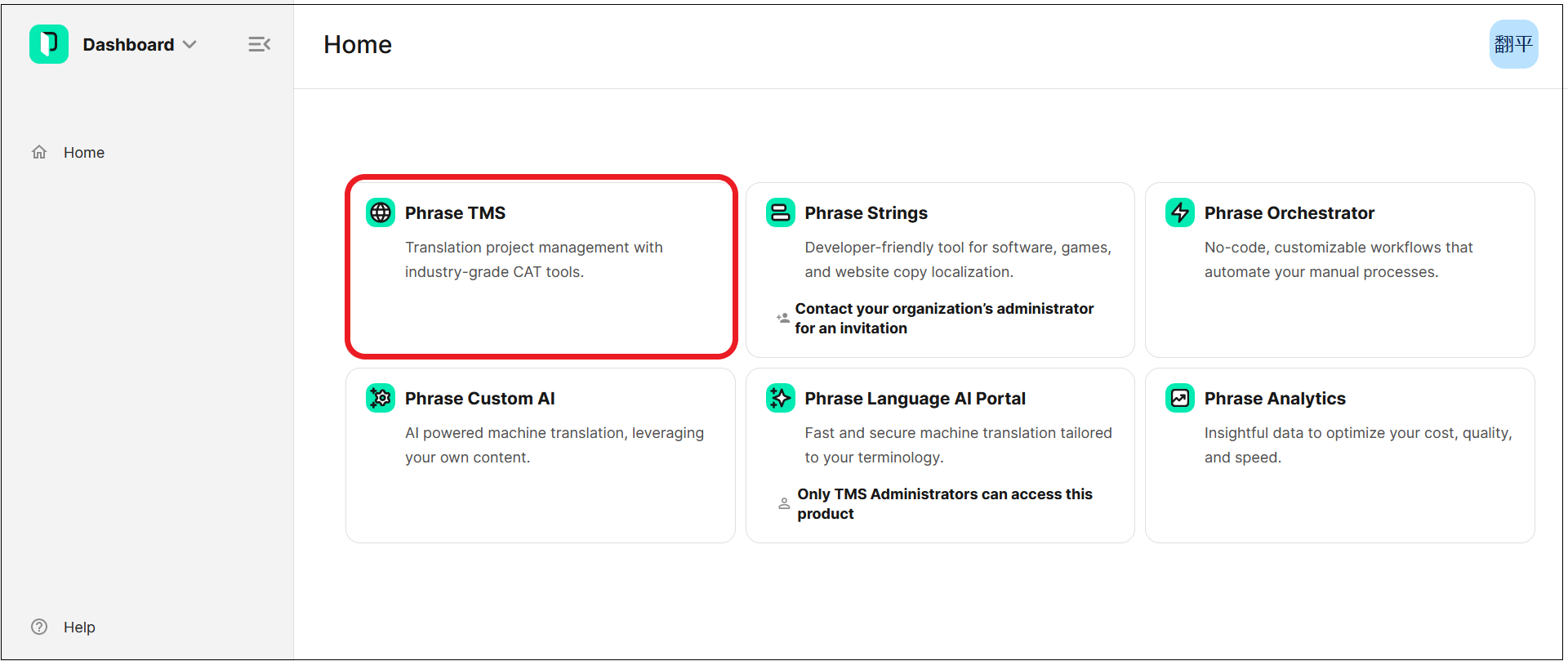Screen dimensions: 1568x661
Task: Open Phrase TMS title
Action: (x=455, y=213)
